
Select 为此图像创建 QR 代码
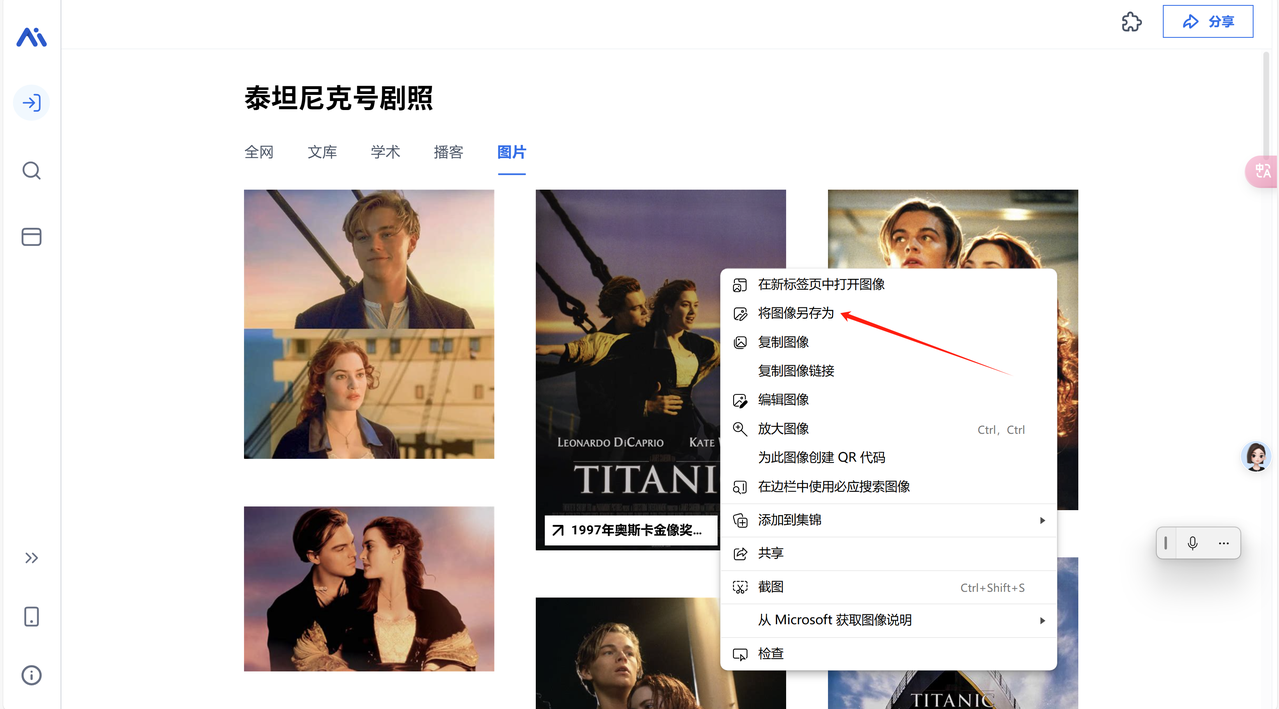(888, 458)
